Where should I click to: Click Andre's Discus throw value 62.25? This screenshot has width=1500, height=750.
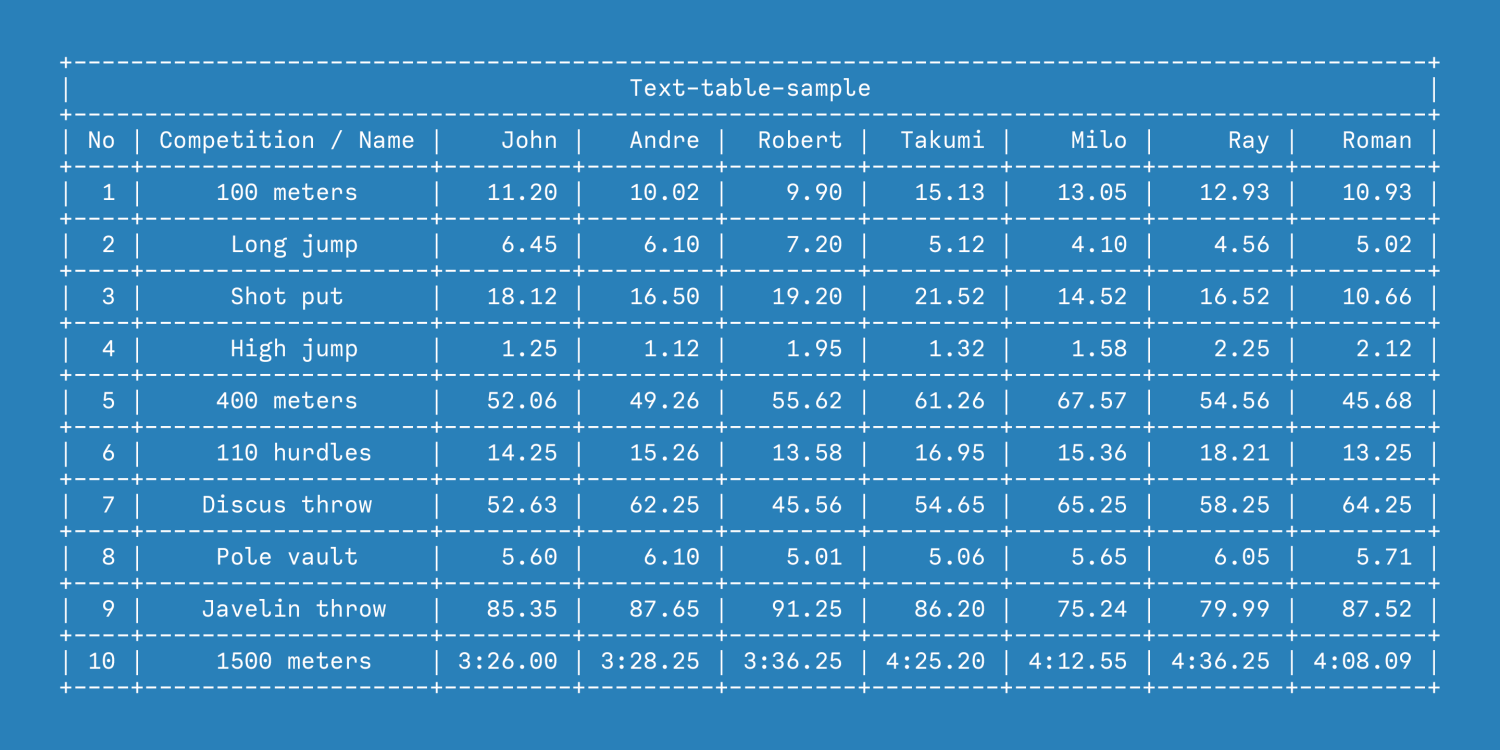coord(664,505)
